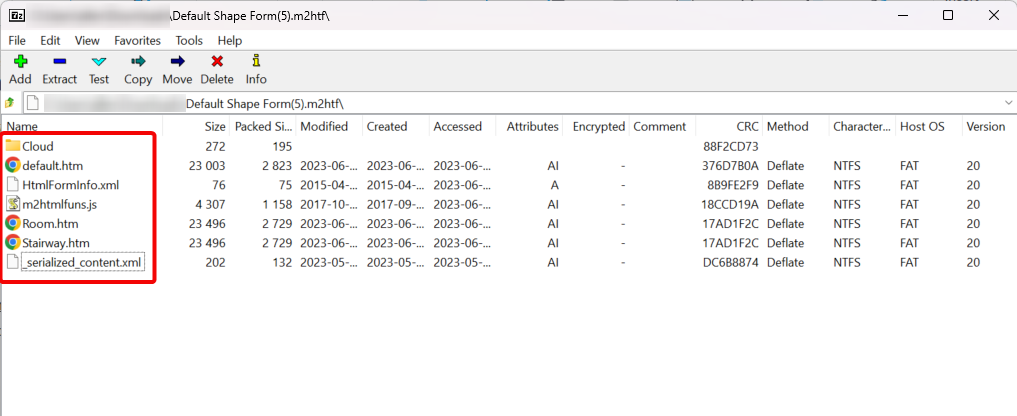Expand the address bar path dropdown
1017x416 pixels.
click(1008, 103)
